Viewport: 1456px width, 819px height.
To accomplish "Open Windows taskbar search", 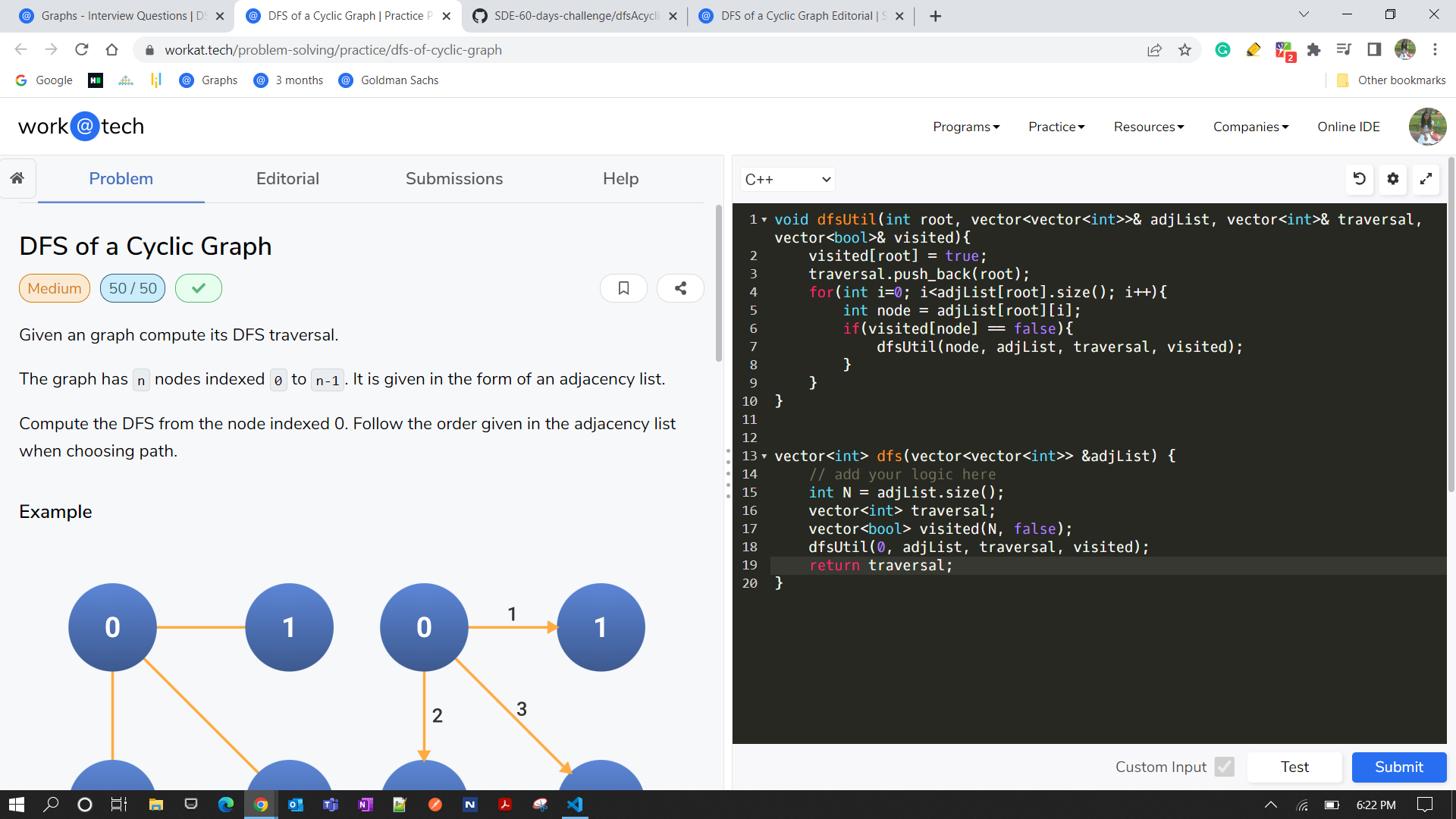I will click(51, 805).
